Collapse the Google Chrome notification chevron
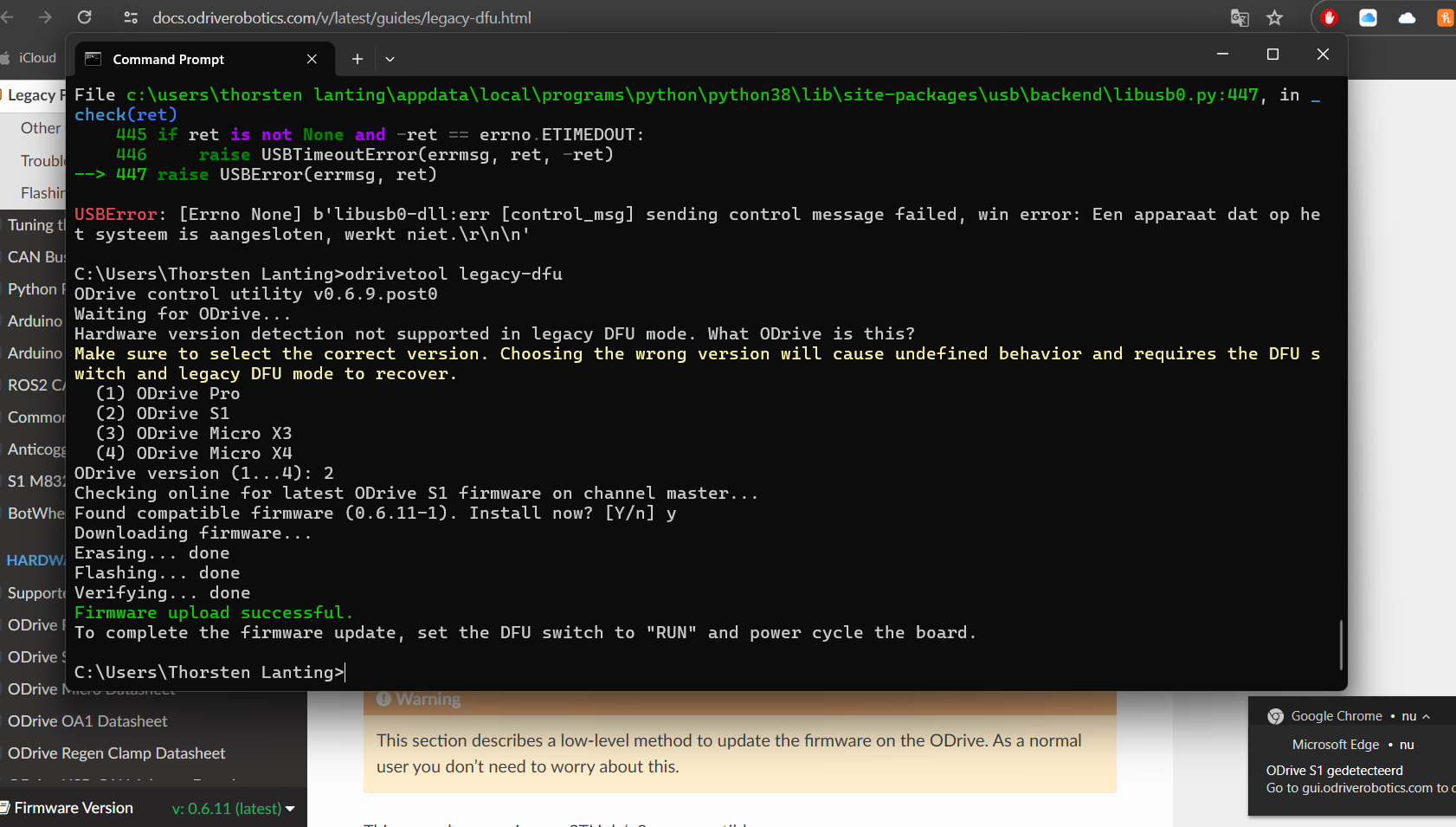The image size is (1456, 827). [1426, 716]
